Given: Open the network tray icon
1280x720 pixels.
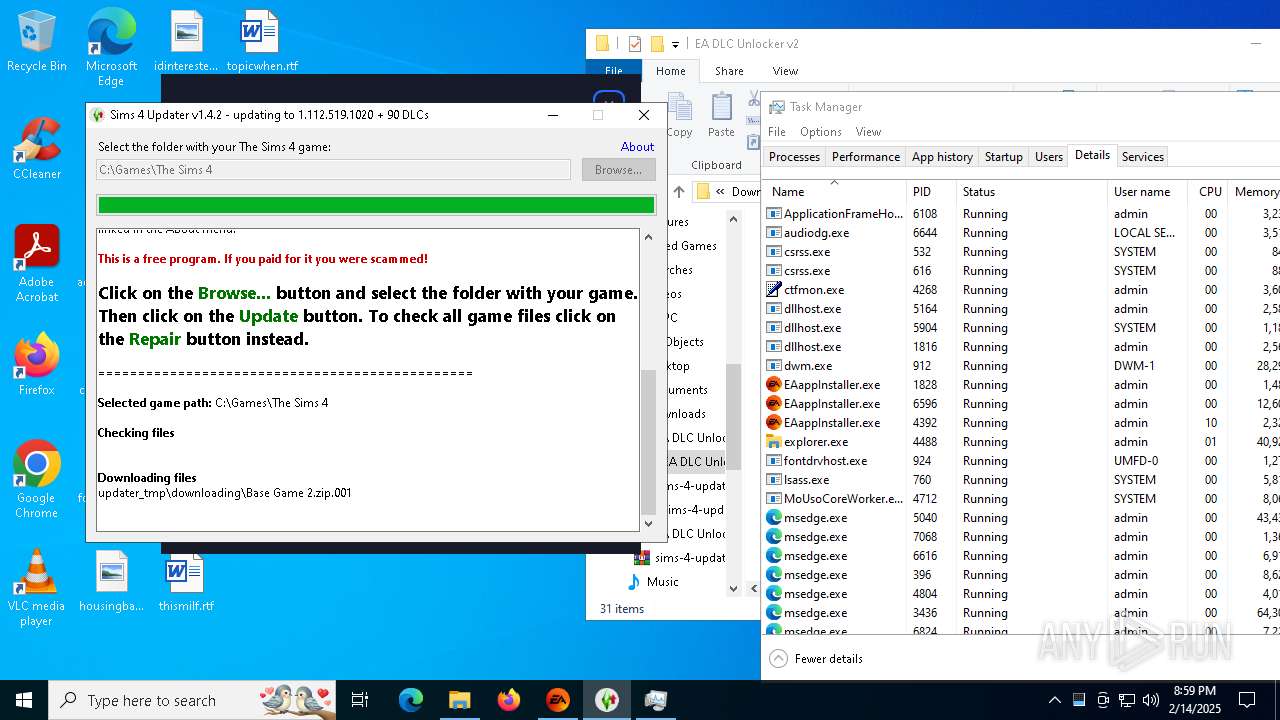Looking at the screenshot, I should [x=1127, y=700].
